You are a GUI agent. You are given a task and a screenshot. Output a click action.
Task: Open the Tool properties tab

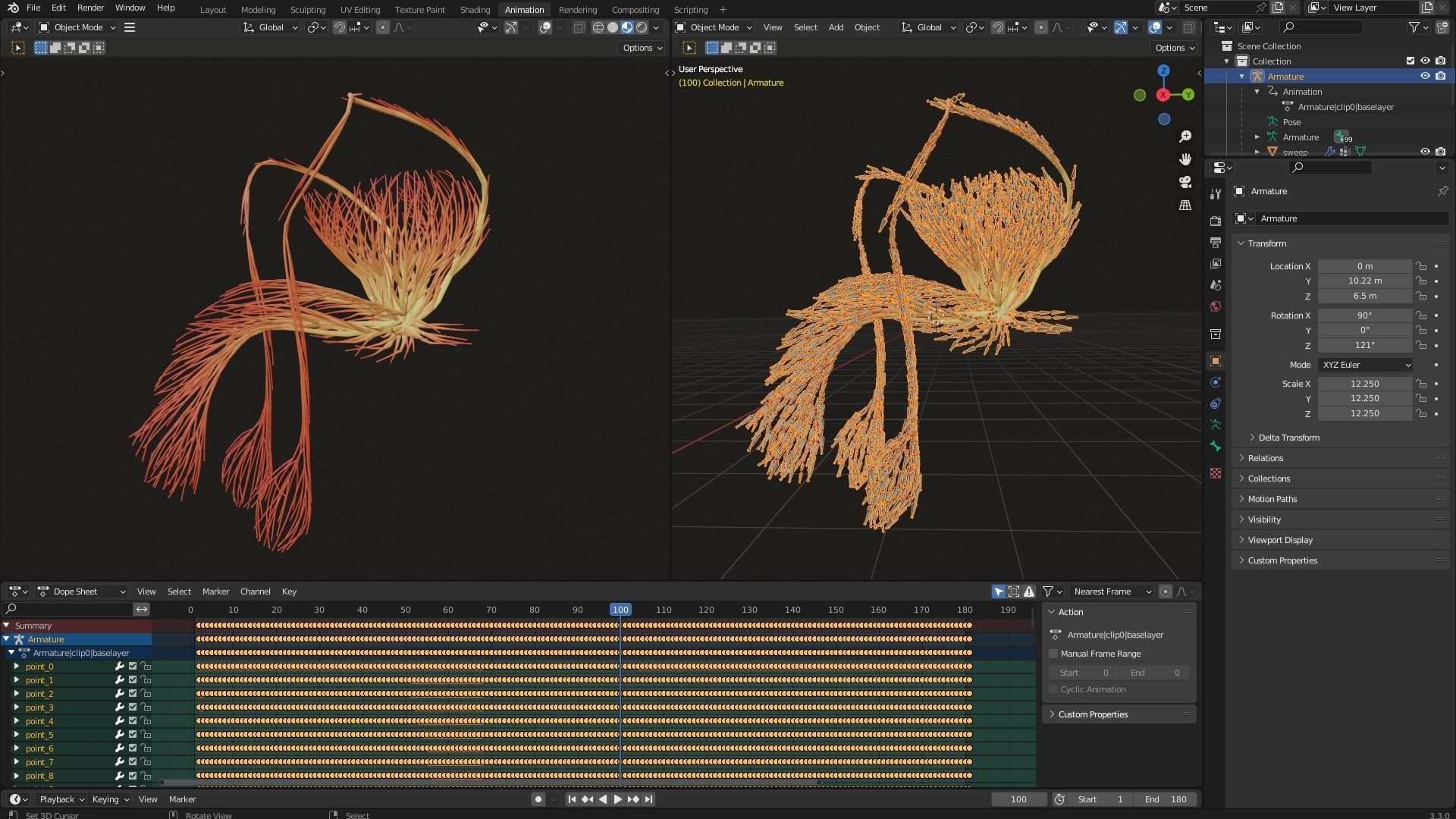tap(1216, 194)
